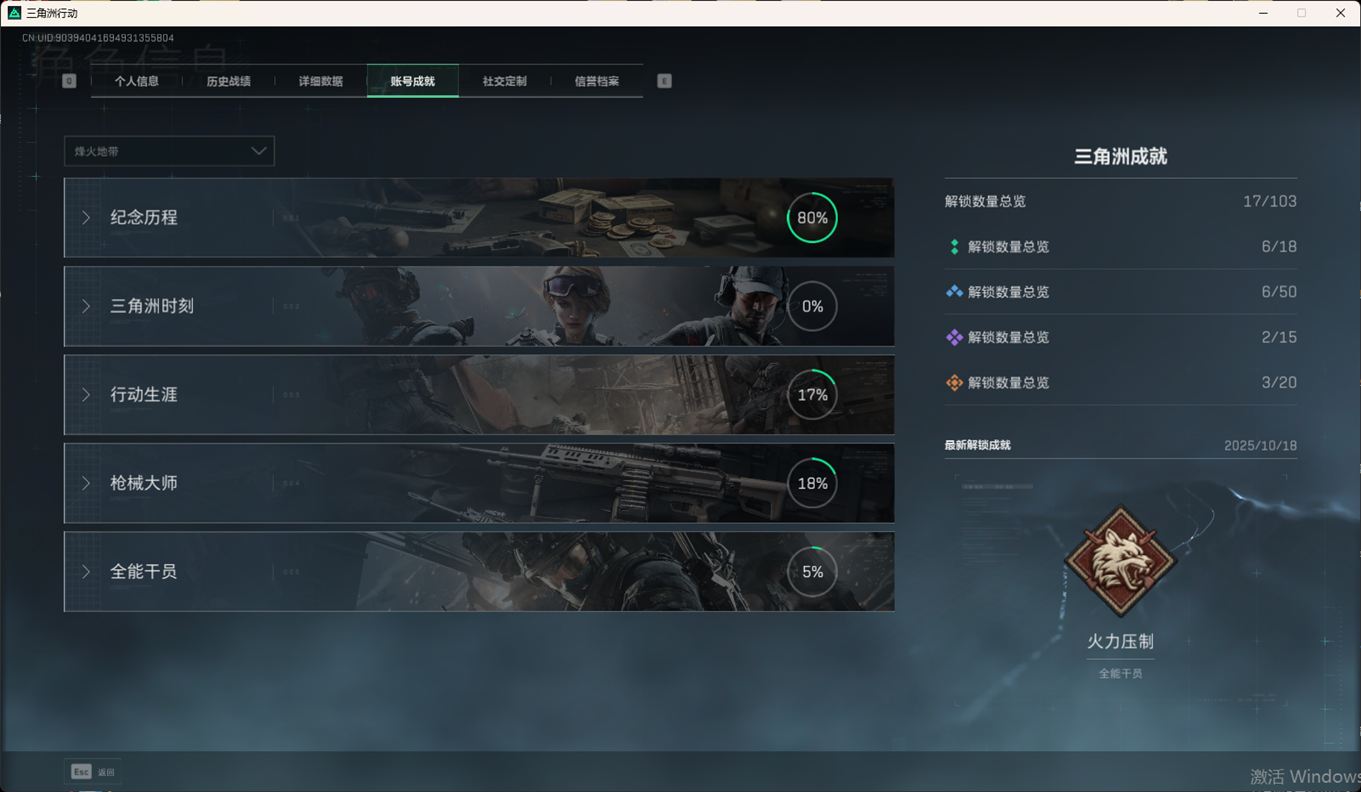The image size is (1361, 792).
Task: Click the Q key previous-tab icon
Action: click(x=69, y=81)
